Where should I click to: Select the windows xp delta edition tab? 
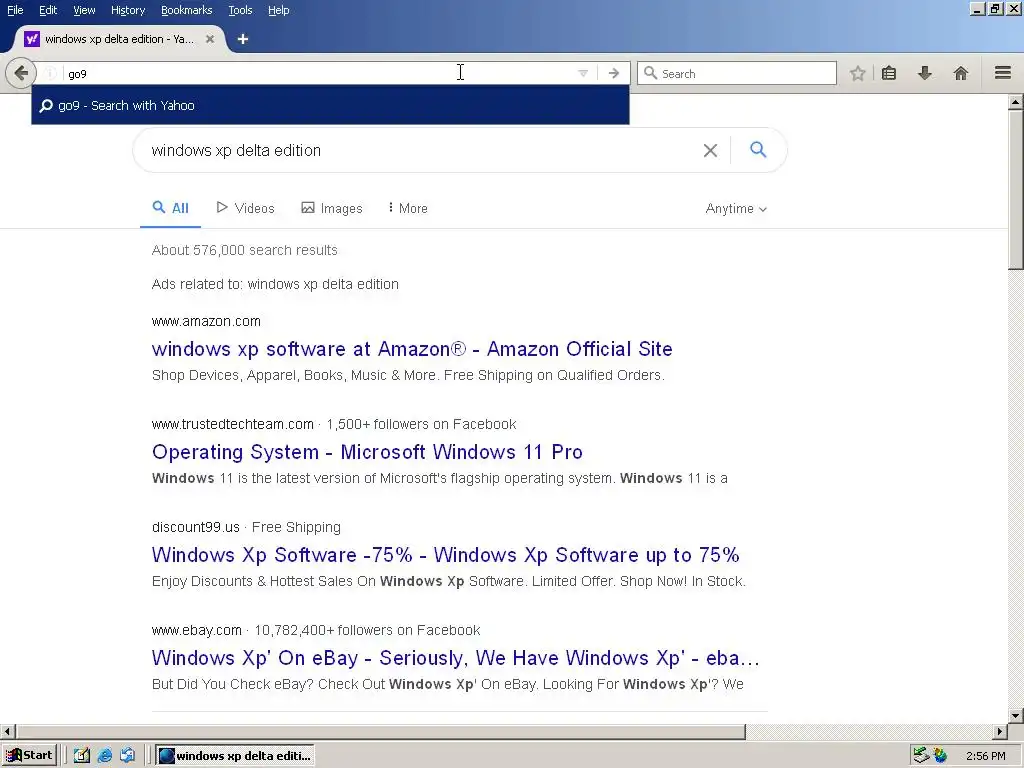(119, 39)
